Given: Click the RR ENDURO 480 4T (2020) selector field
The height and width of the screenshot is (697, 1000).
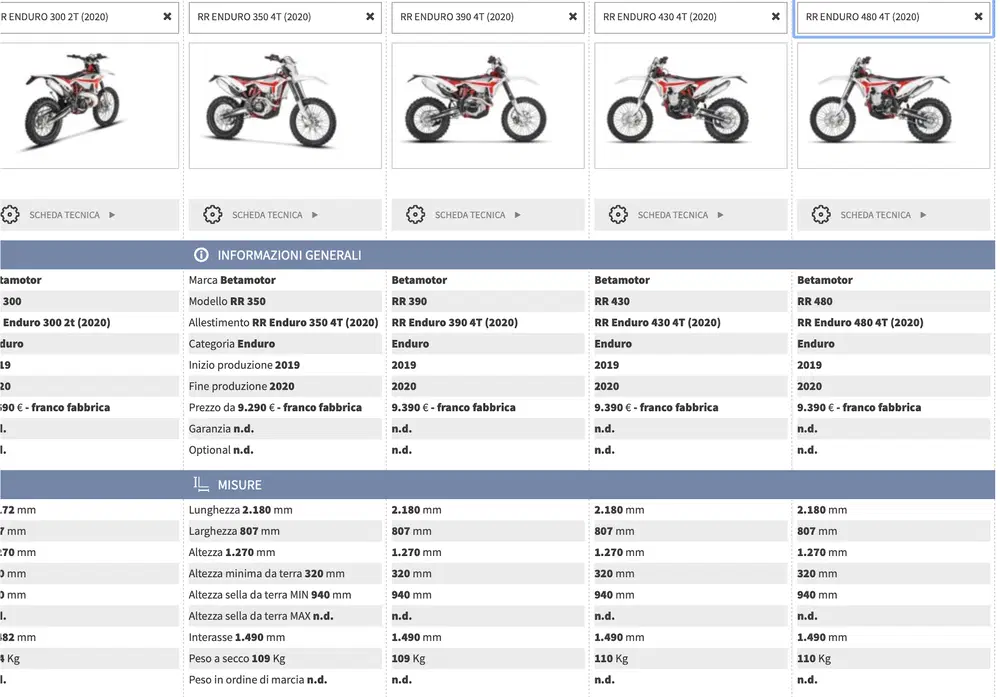Looking at the screenshot, I should point(893,17).
